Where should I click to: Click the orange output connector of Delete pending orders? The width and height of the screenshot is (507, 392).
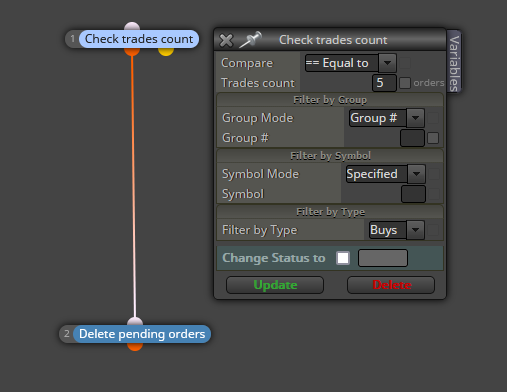(x=135, y=347)
